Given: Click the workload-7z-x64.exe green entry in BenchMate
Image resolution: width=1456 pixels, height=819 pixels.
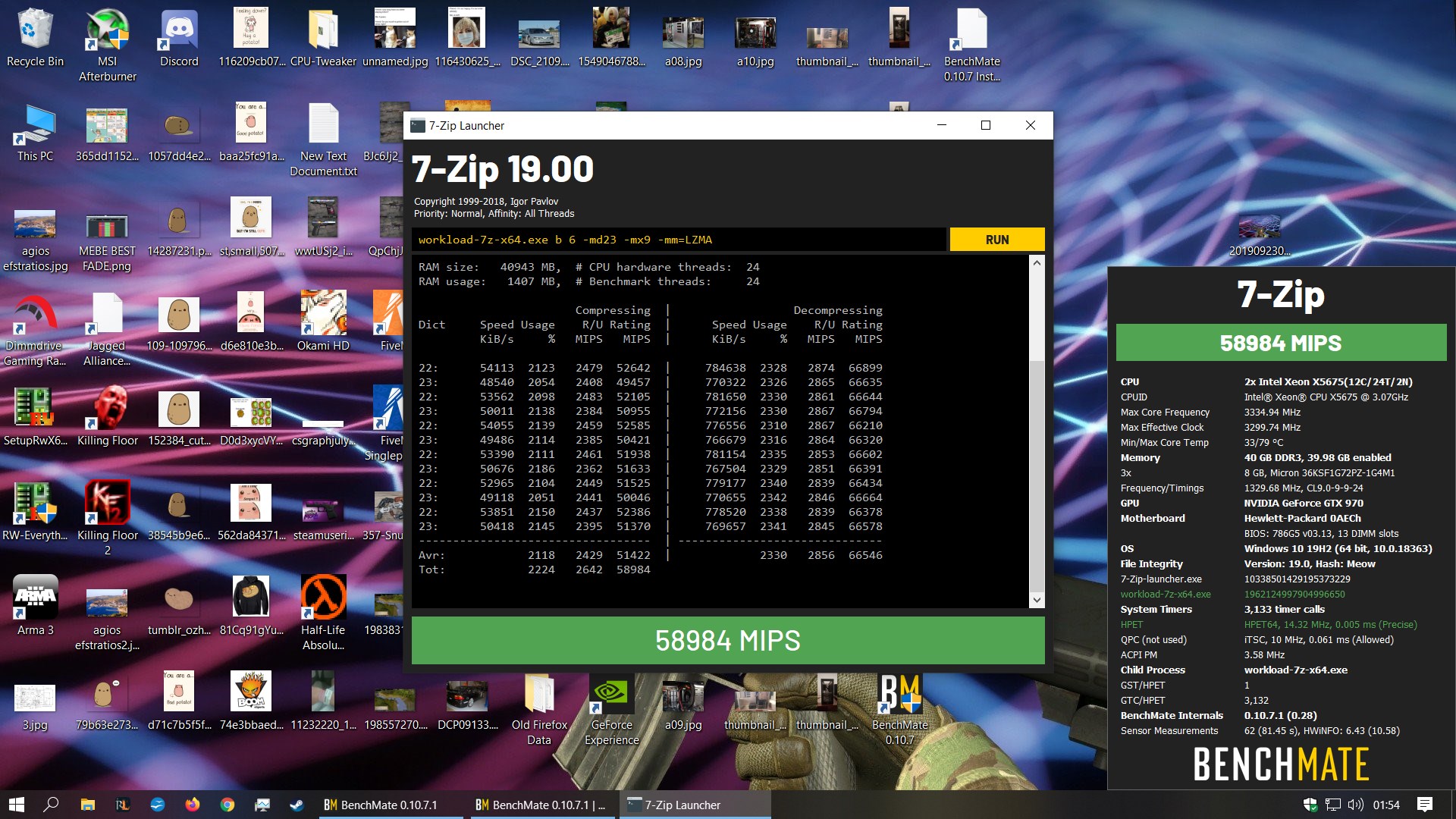Looking at the screenshot, I should [1166, 594].
